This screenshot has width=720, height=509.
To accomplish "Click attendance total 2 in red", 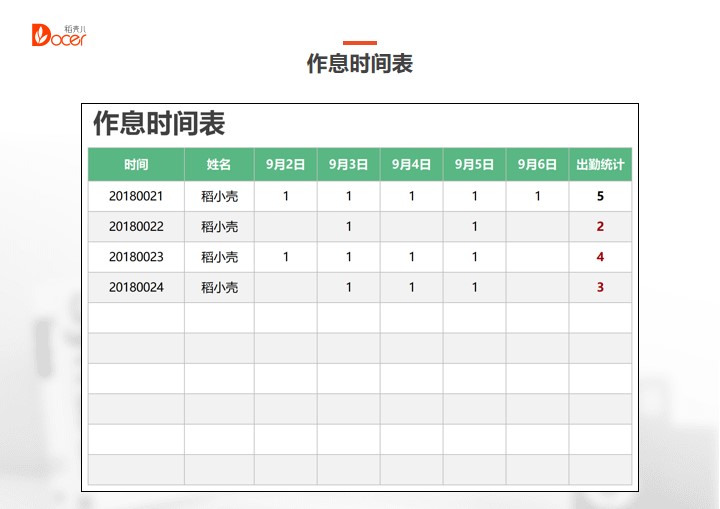I will pyautogui.click(x=600, y=227).
